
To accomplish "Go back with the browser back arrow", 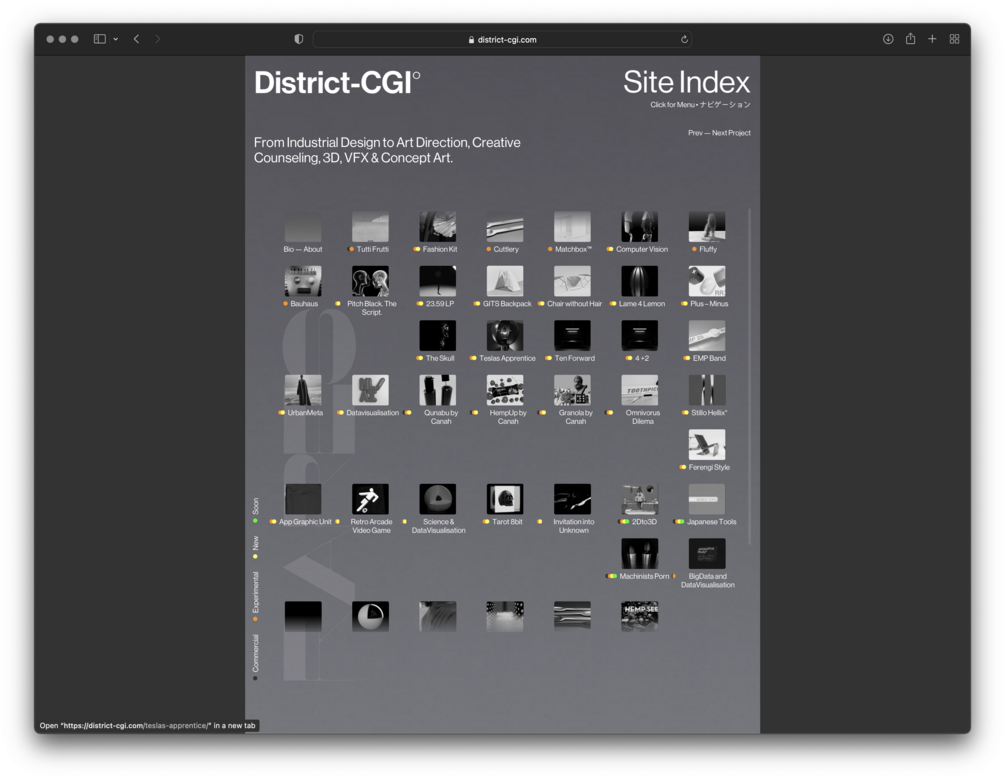I will [x=137, y=39].
